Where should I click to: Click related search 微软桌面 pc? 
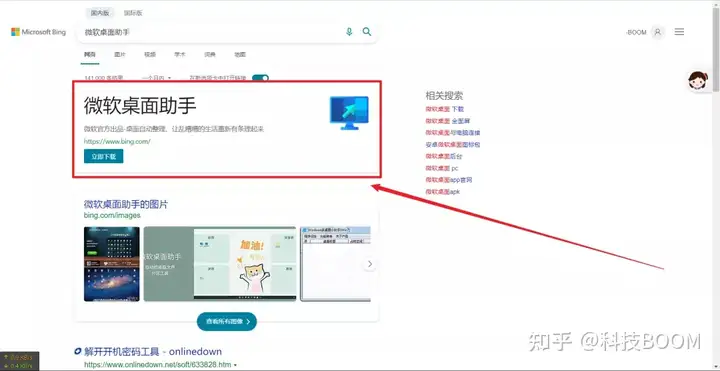[442, 169]
